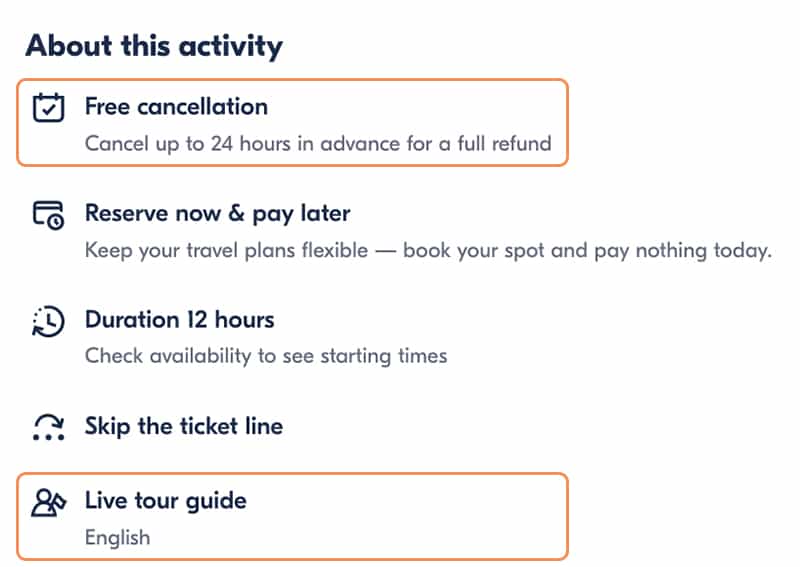This screenshot has width=800, height=567.
Task: Click the calendar checkmark Free cancellation icon
Action: 48,107
